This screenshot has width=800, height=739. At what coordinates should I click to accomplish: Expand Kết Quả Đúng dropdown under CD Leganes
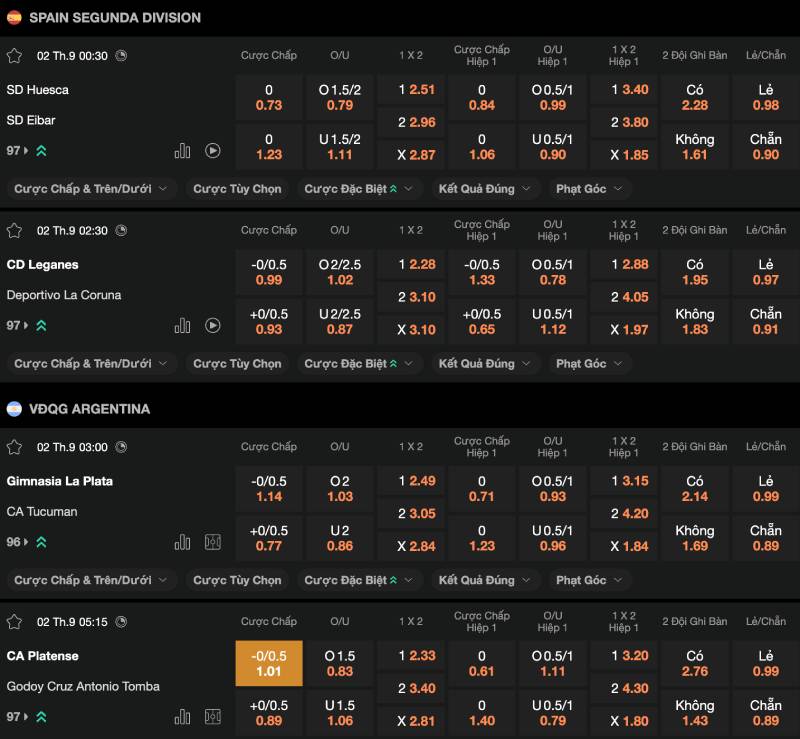click(x=485, y=364)
